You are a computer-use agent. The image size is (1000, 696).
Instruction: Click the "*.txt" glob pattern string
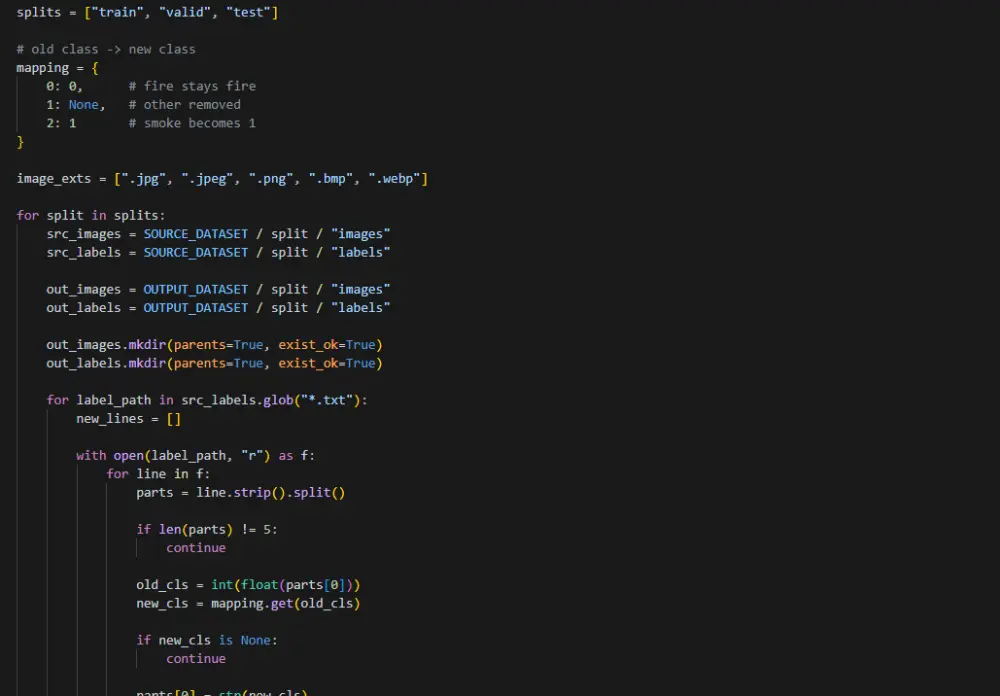327,400
